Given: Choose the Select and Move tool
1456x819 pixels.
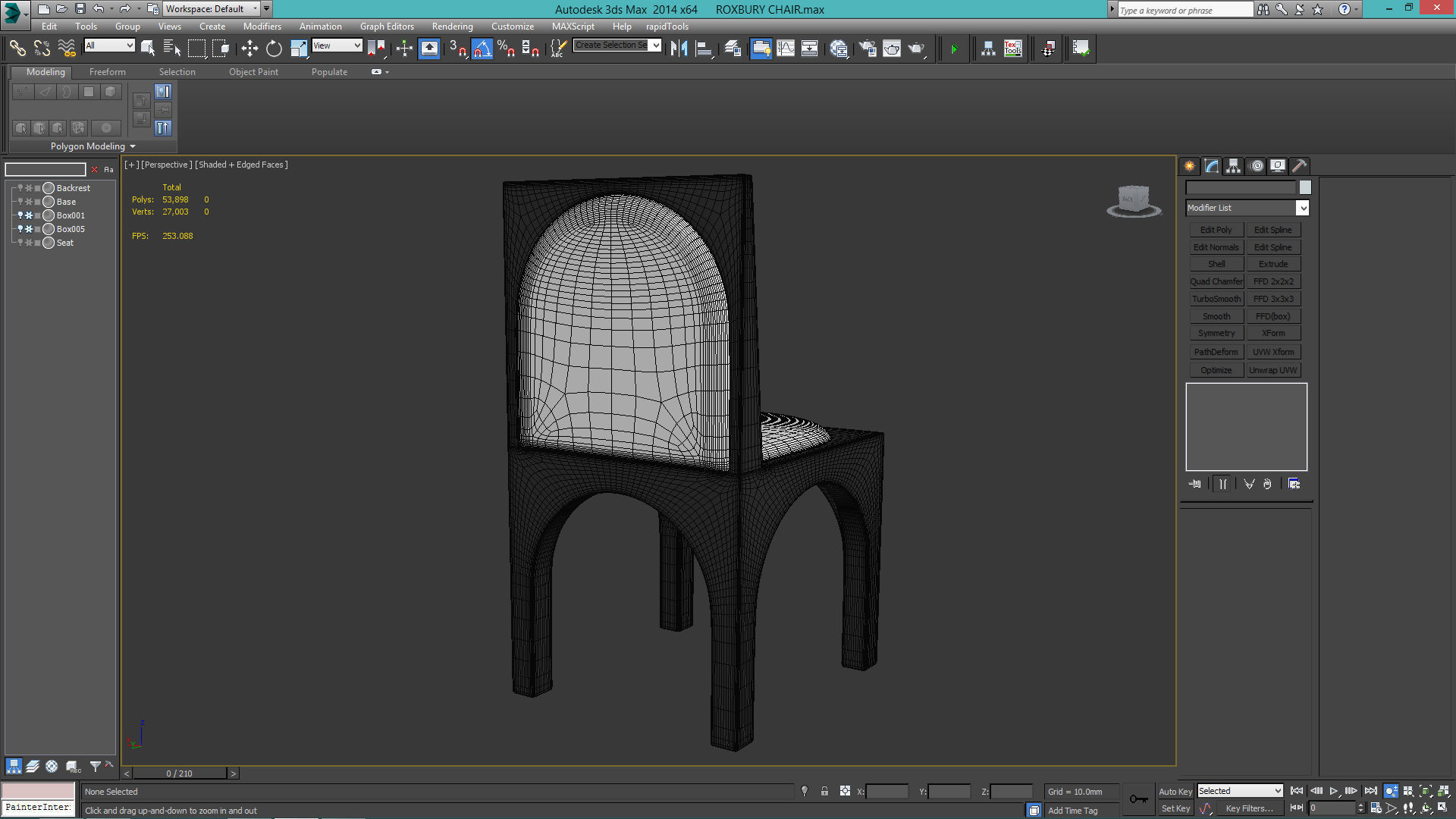Looking at the screenshot, I should pyautogui.click(x=249, y=49).
